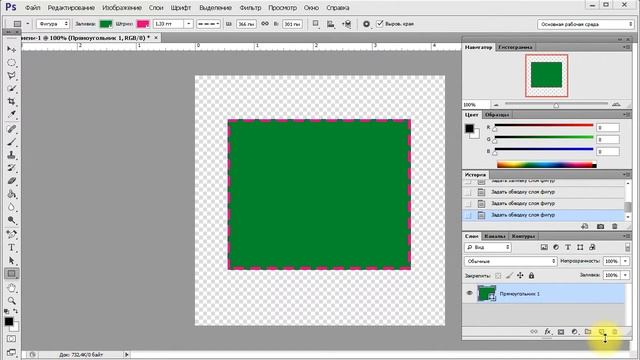Select the Rectangle shape tool
This screenshot has height=360, width=640.
click(11, 273)
